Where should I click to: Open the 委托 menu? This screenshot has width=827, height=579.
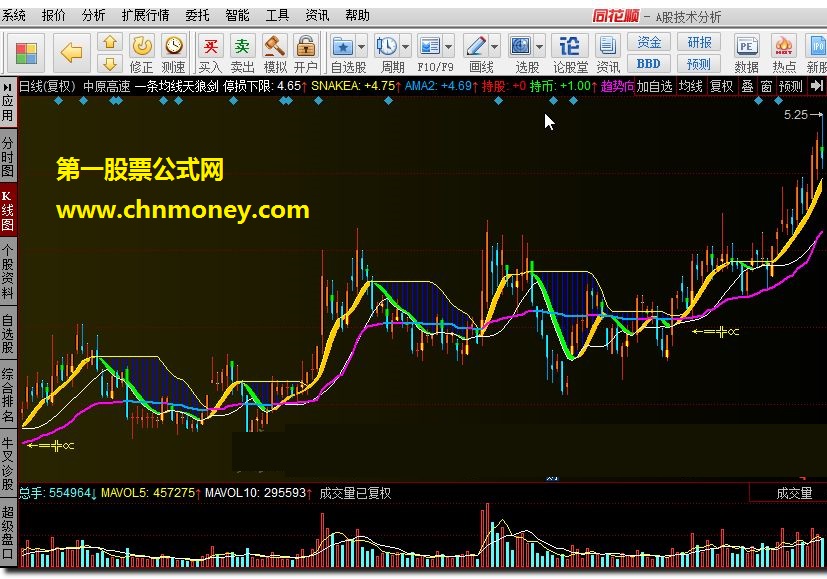tap(197, 15)
